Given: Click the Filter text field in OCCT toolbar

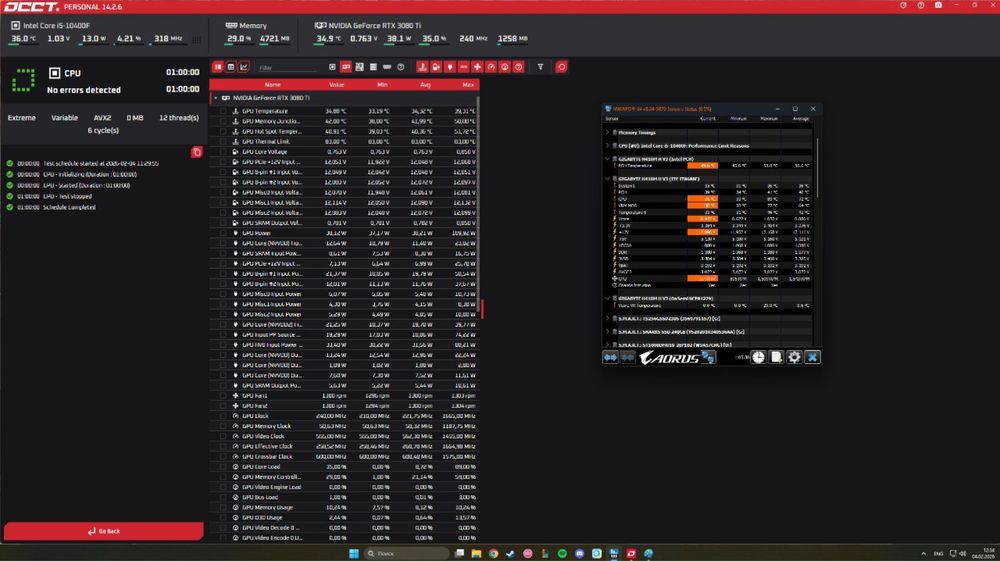Looking at the screenshot, I should [287, 67].
